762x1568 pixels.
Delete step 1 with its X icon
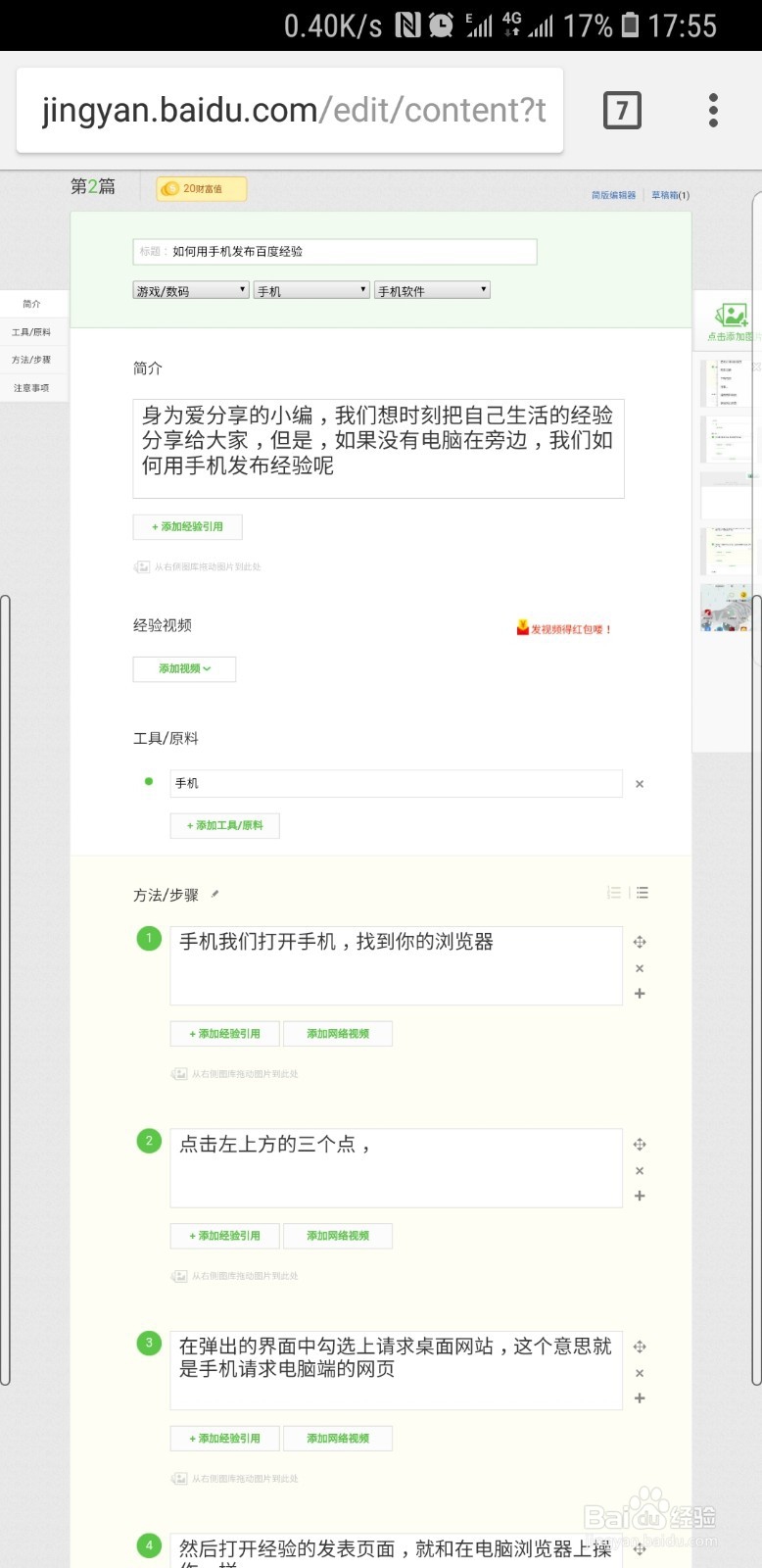click(x=640, y=968)
